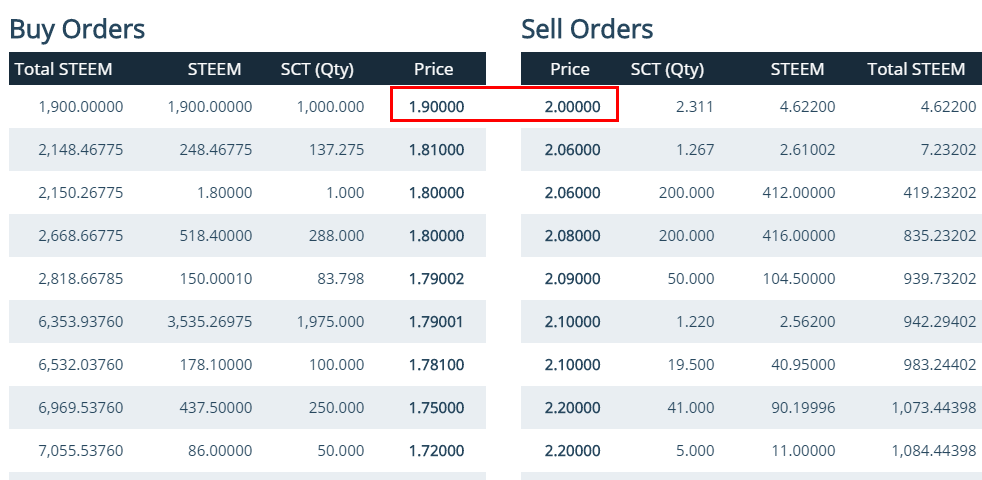Click the 1,000.000 SCT quantity buy cell
Screen dimensions: 982x480
point(330,107)
